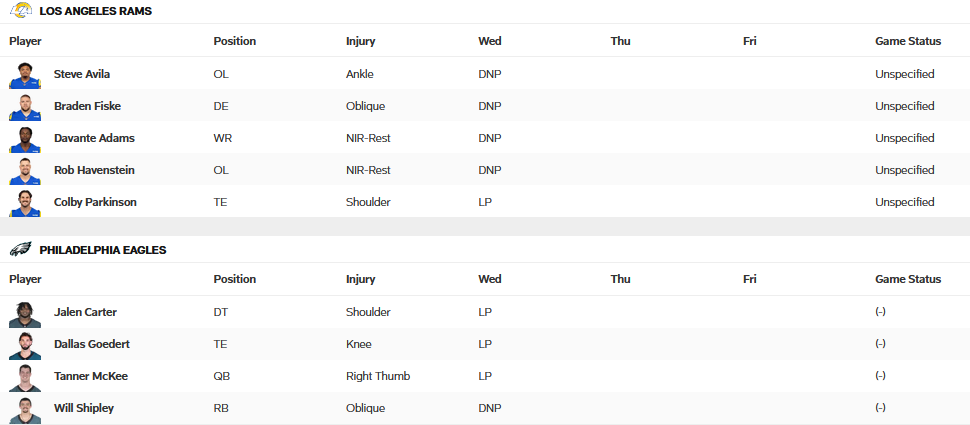
Task: Click the Los Angeles Rams team logo
Action: (20, 10)
